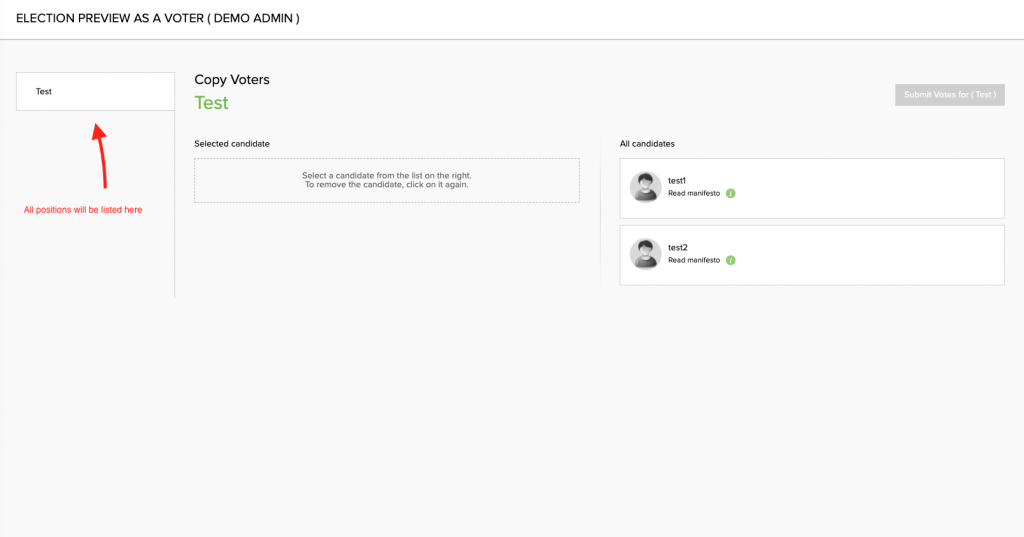Screen dimensions: 1024x537
Task: Click the Election Preview As A Voter header
Action: pos(157,18)
